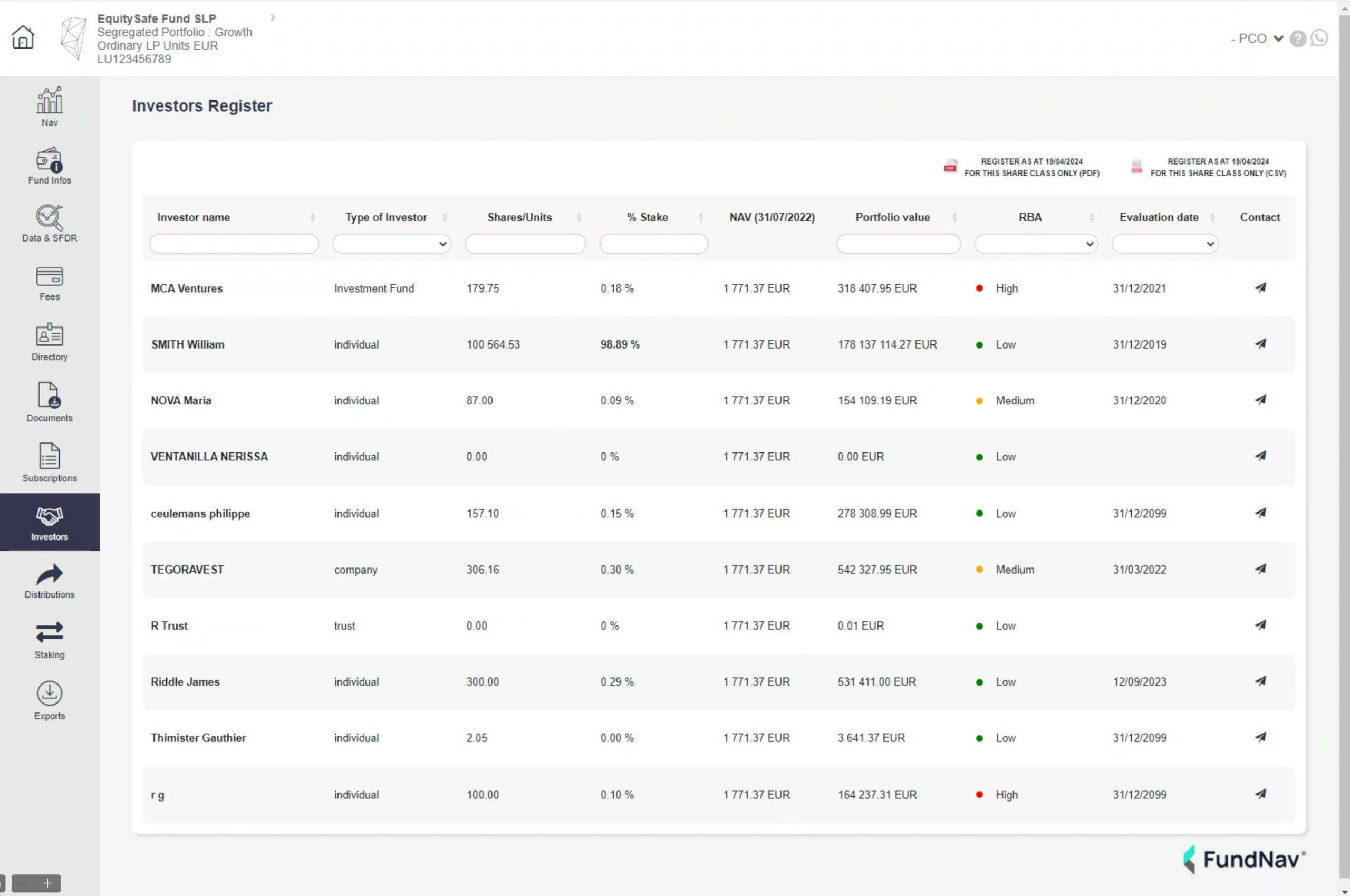This screenshot has width=1350, height=896.
Task: Click the EquitySafe Fund logo
Action: coord(74,38)
